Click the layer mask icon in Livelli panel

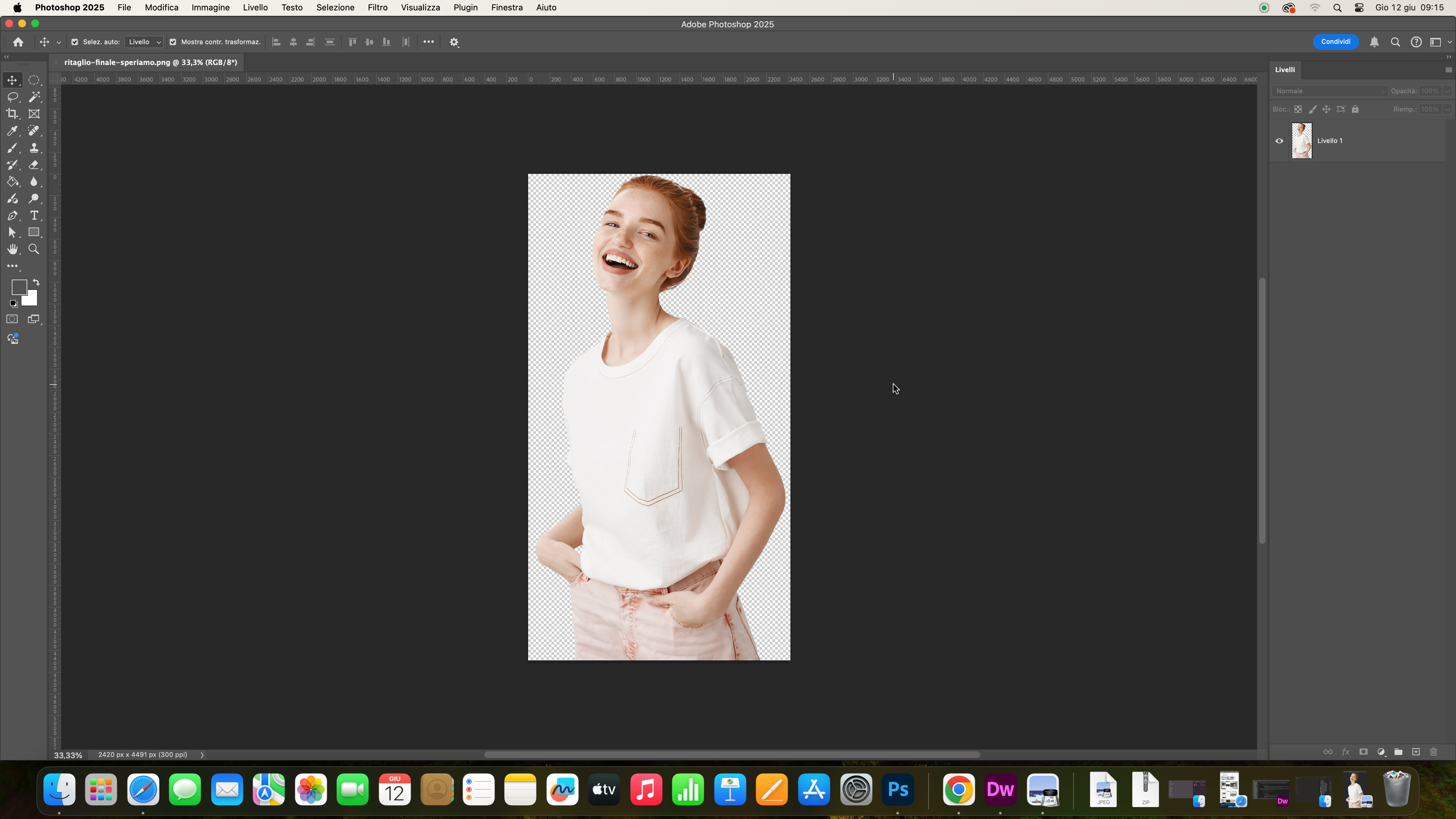[x=1363, y=752]
